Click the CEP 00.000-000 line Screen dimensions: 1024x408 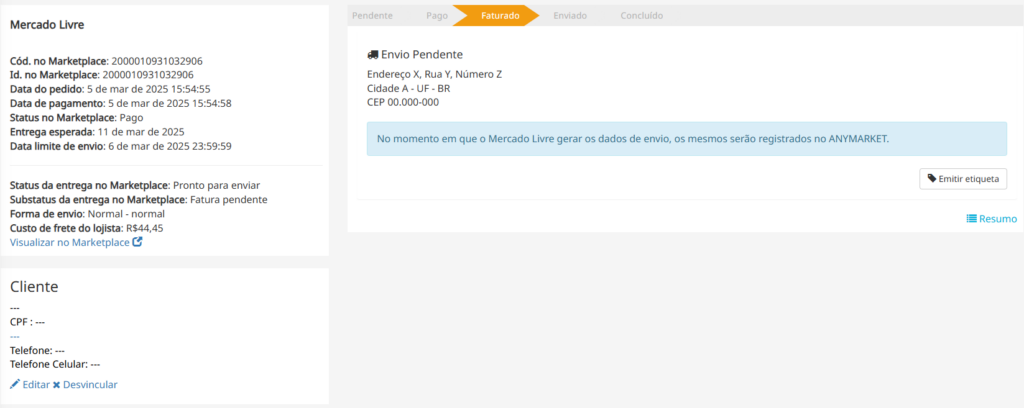click(x=403, y=102)
